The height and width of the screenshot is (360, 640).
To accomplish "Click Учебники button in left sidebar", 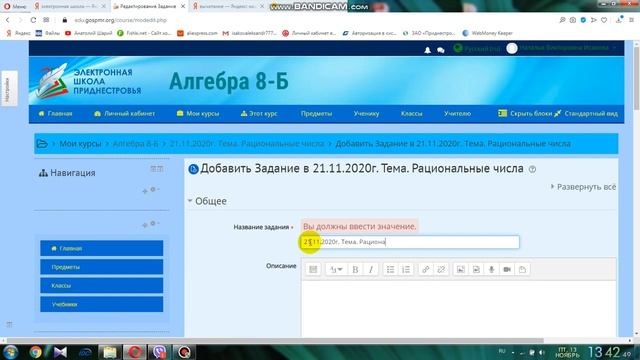I will coord(102,304).
